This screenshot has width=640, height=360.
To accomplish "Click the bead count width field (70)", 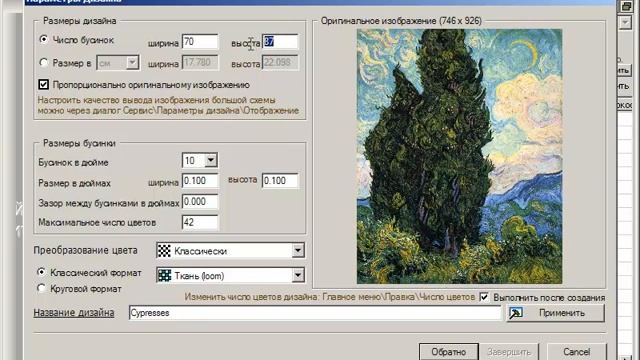I will coord(200,42).
